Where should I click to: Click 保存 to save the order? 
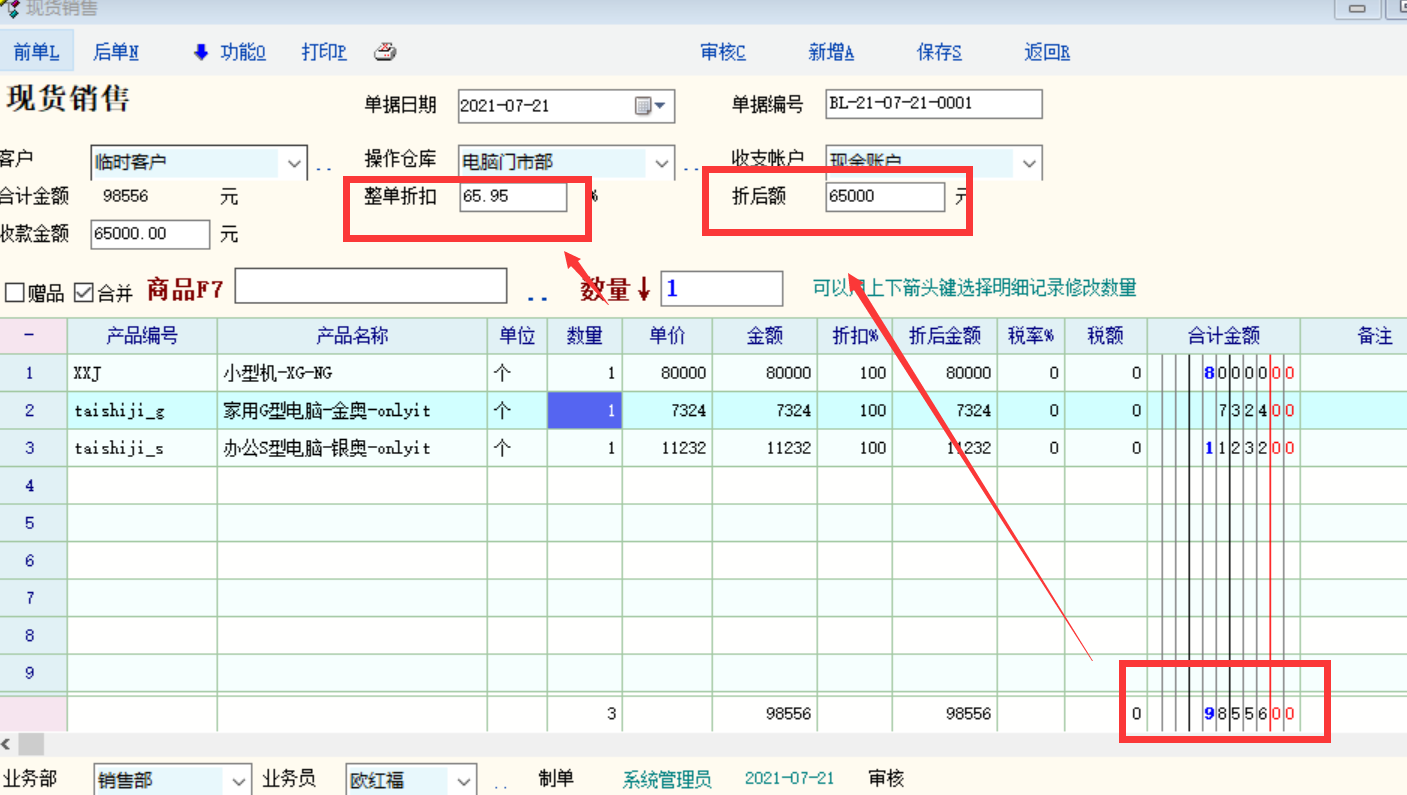[939, 52]
